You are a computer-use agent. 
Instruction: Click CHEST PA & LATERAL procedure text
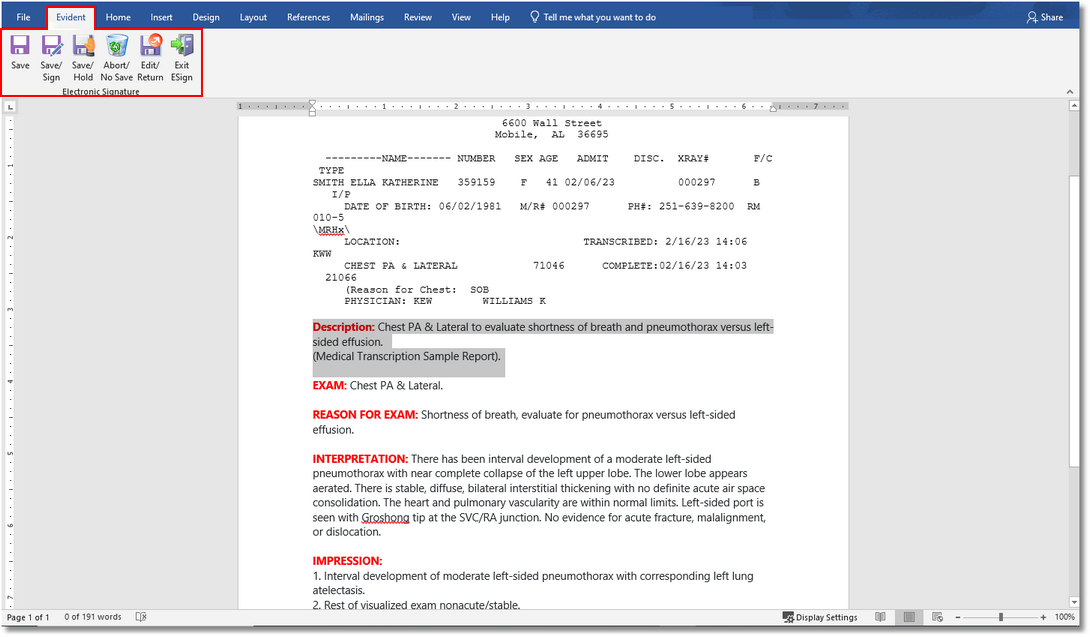pos(400,266)
